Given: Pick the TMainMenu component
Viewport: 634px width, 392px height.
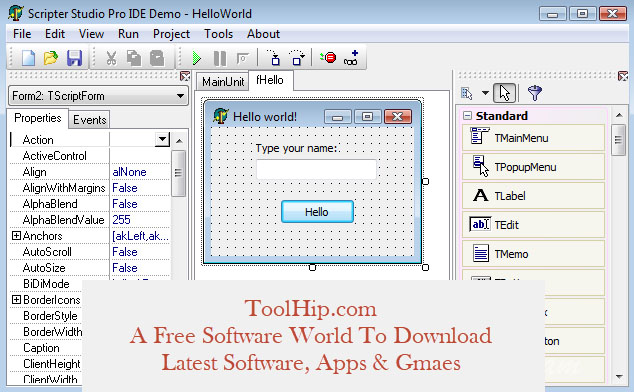Looking at the screenshot, I should coord(533,138).
